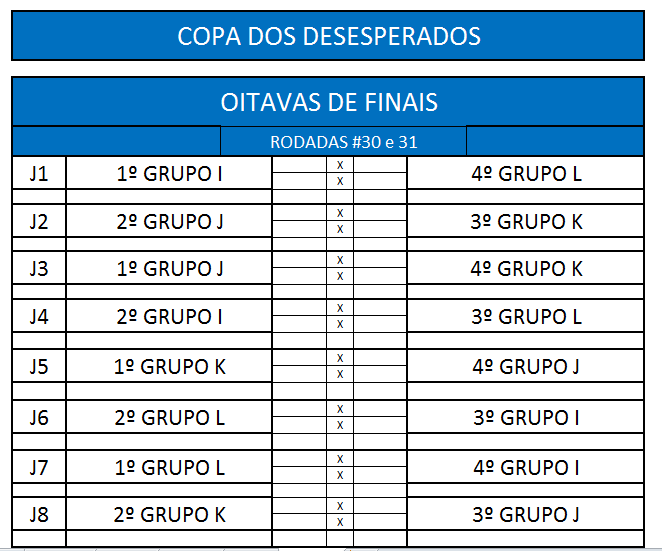Click the 1º GRUPO L team cell
This screenshot has width=662, height=551.
pyautogui.click(x=169, y=467)
